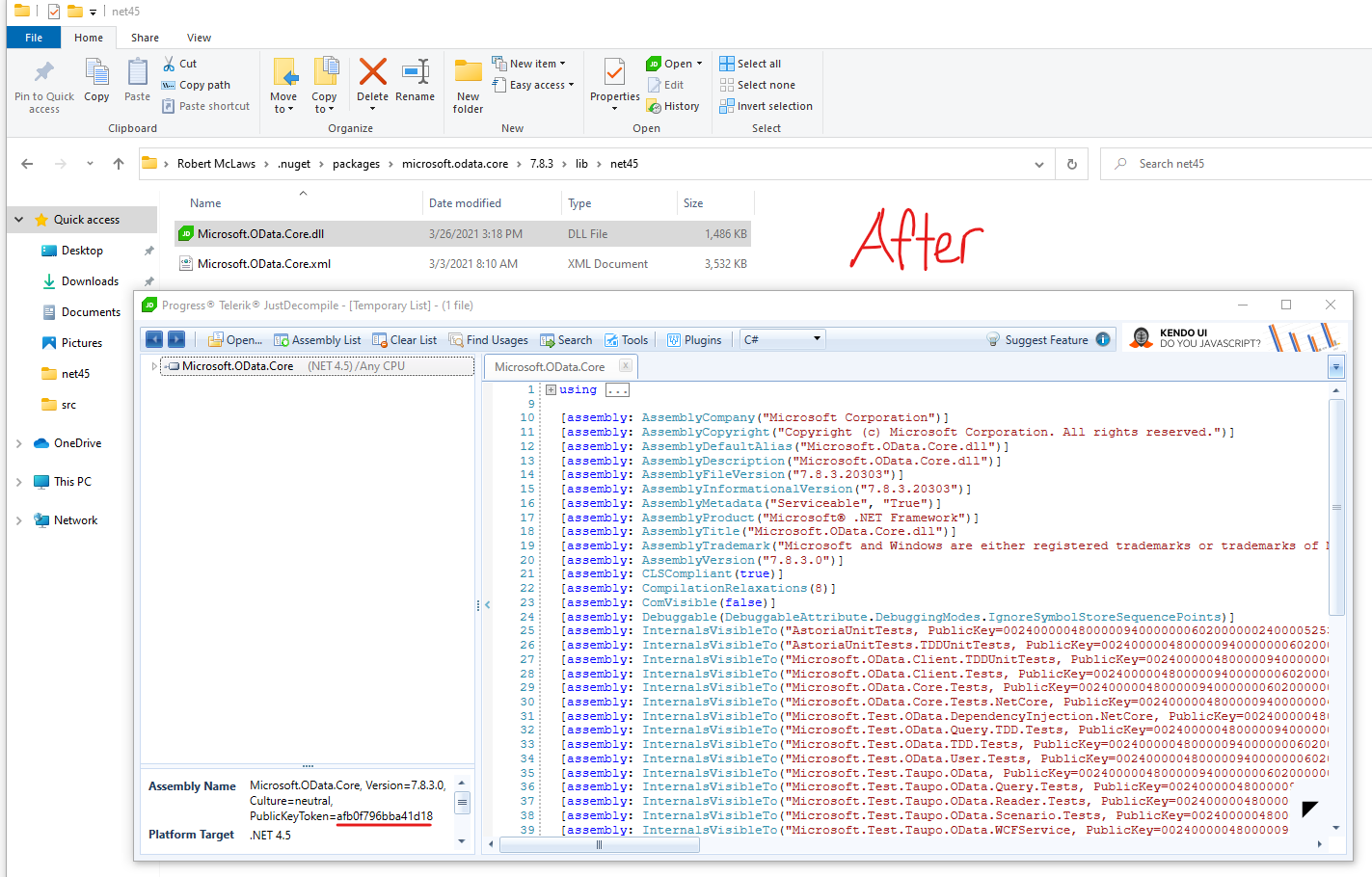This screenshot has height=877, width=1372.
Task: Click the Rename icon in Organize group
Action: tap(416, 72)
